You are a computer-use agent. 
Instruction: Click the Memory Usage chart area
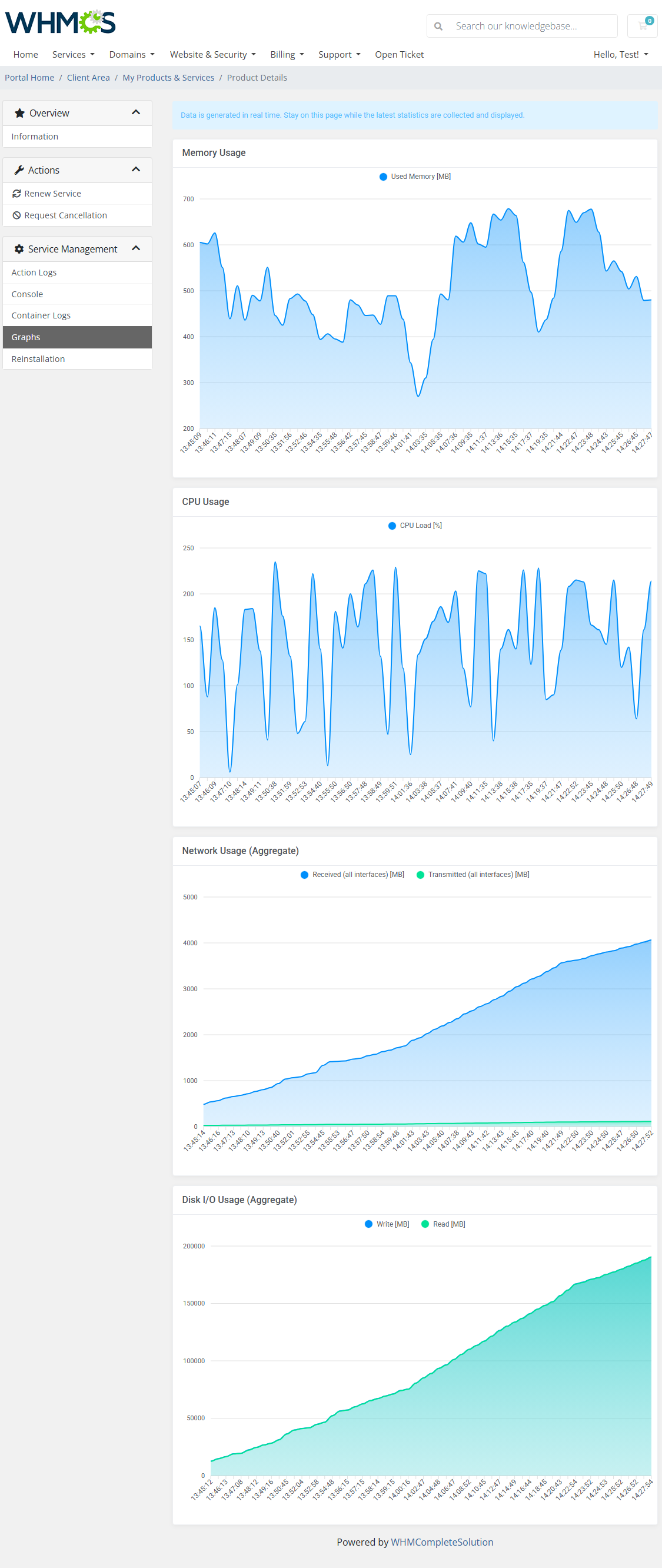point(425,314)
